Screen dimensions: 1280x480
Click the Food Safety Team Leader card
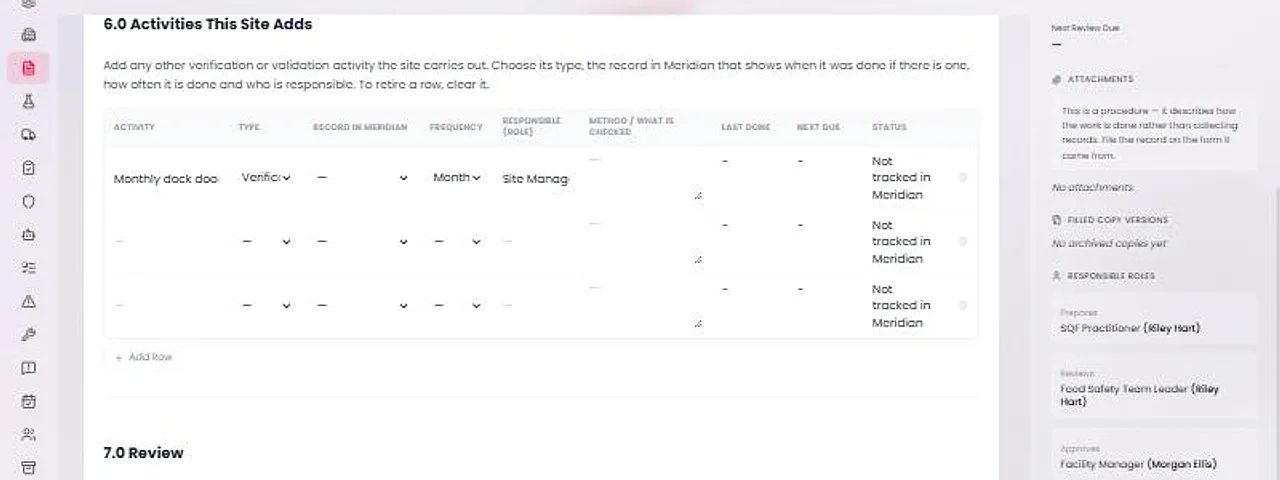pyautogui.click(x=1154, y=388)
